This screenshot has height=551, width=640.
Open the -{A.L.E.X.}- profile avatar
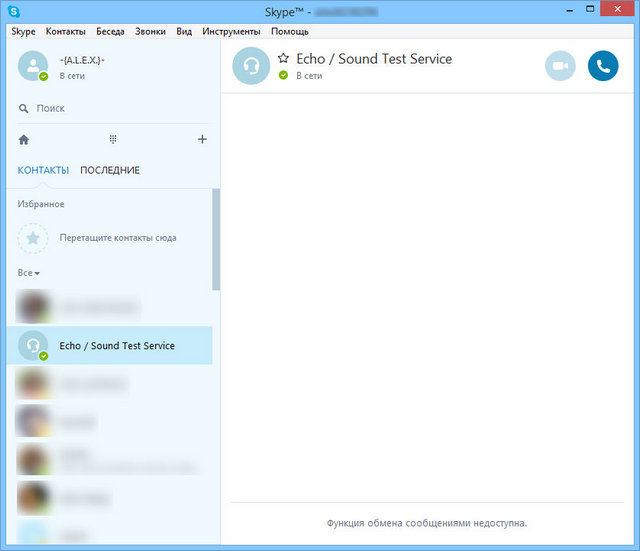tap(33, 66)
